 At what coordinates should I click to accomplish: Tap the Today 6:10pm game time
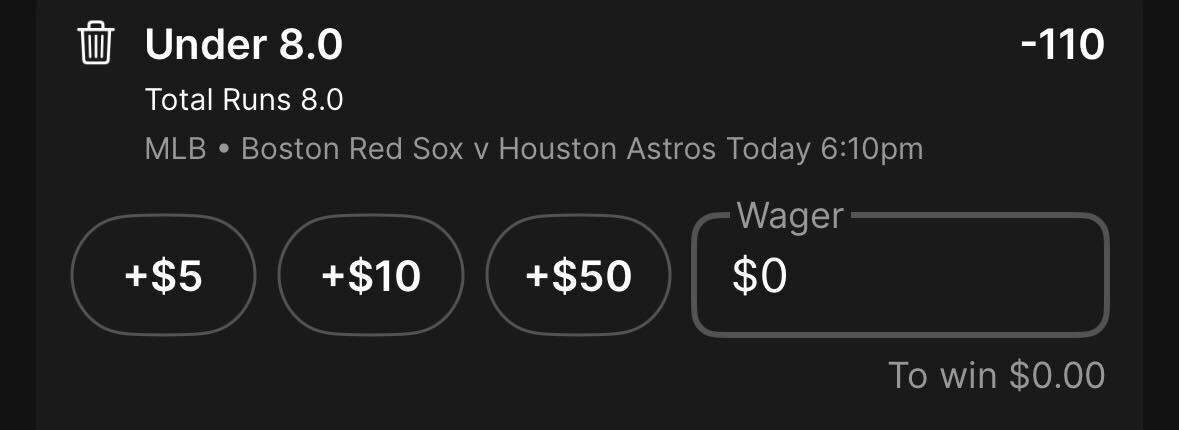click(x=824, y=149)
